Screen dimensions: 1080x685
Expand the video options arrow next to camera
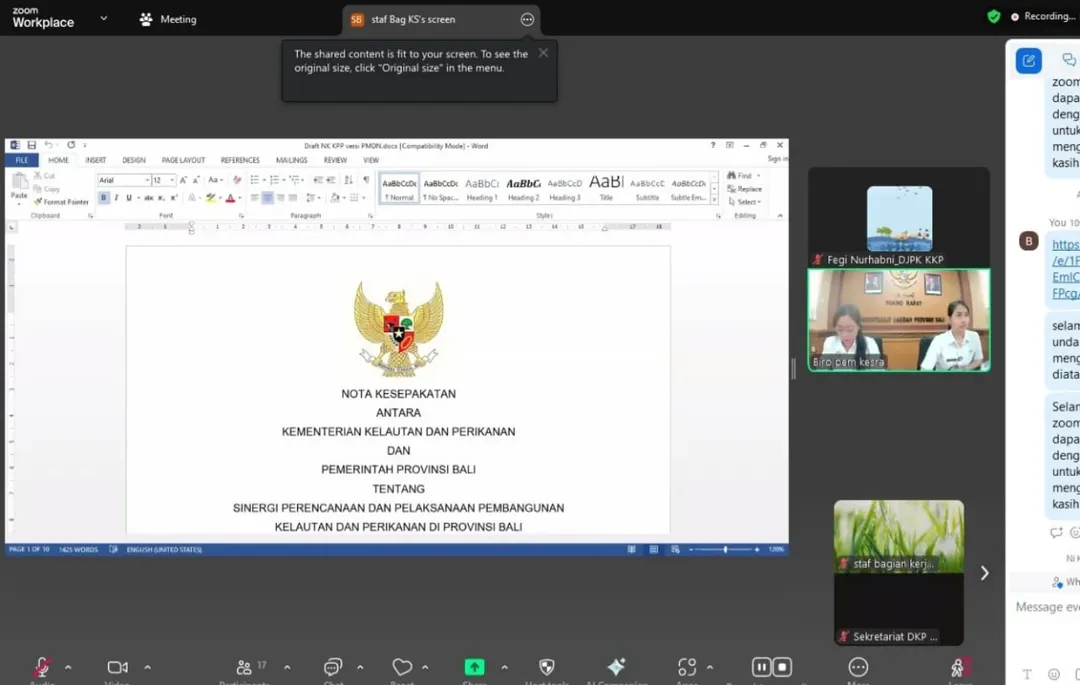click(x=147, y=667)
